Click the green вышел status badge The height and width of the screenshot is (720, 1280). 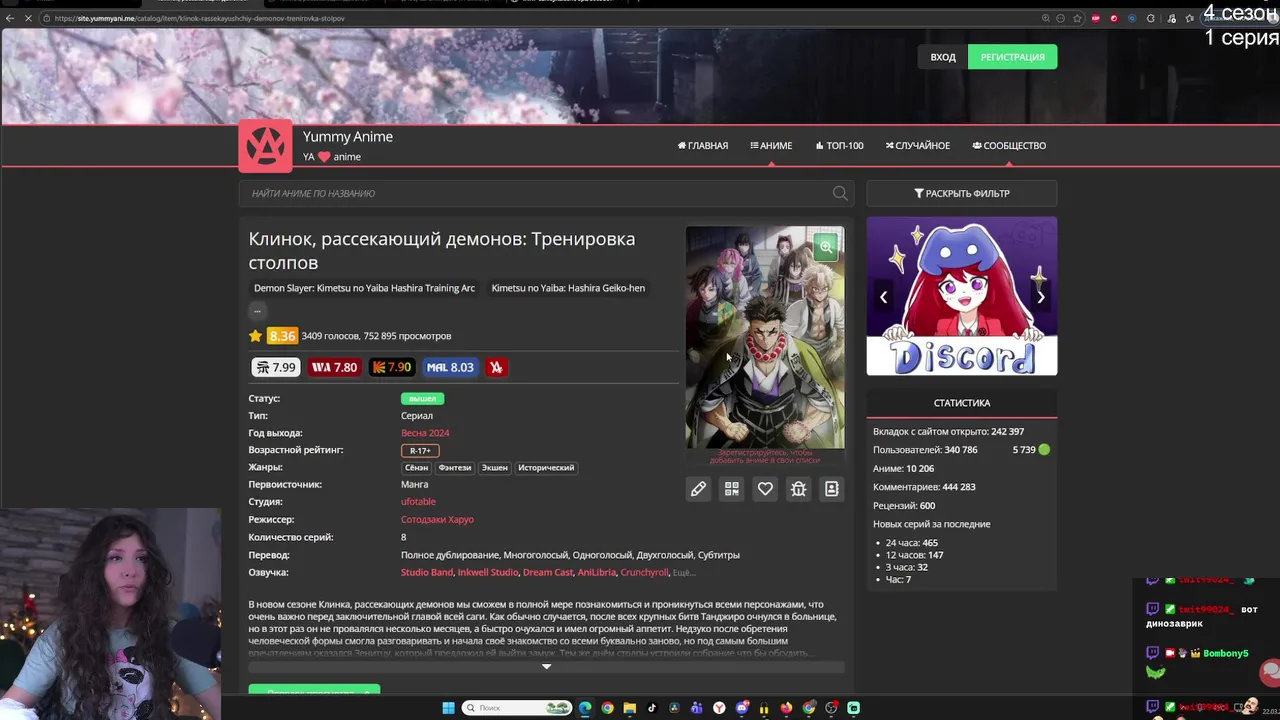point(422,398)
